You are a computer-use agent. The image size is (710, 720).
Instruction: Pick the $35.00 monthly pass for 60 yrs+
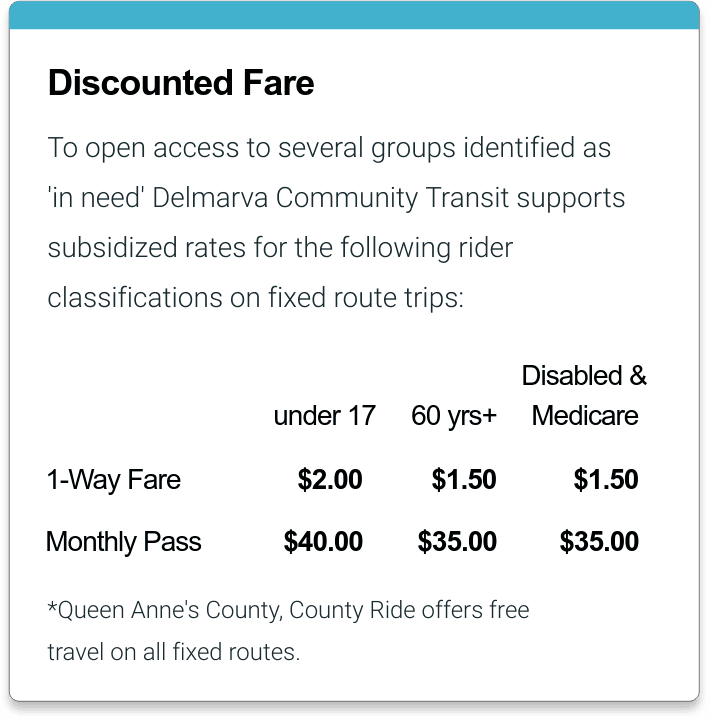[x=457, y=542]
